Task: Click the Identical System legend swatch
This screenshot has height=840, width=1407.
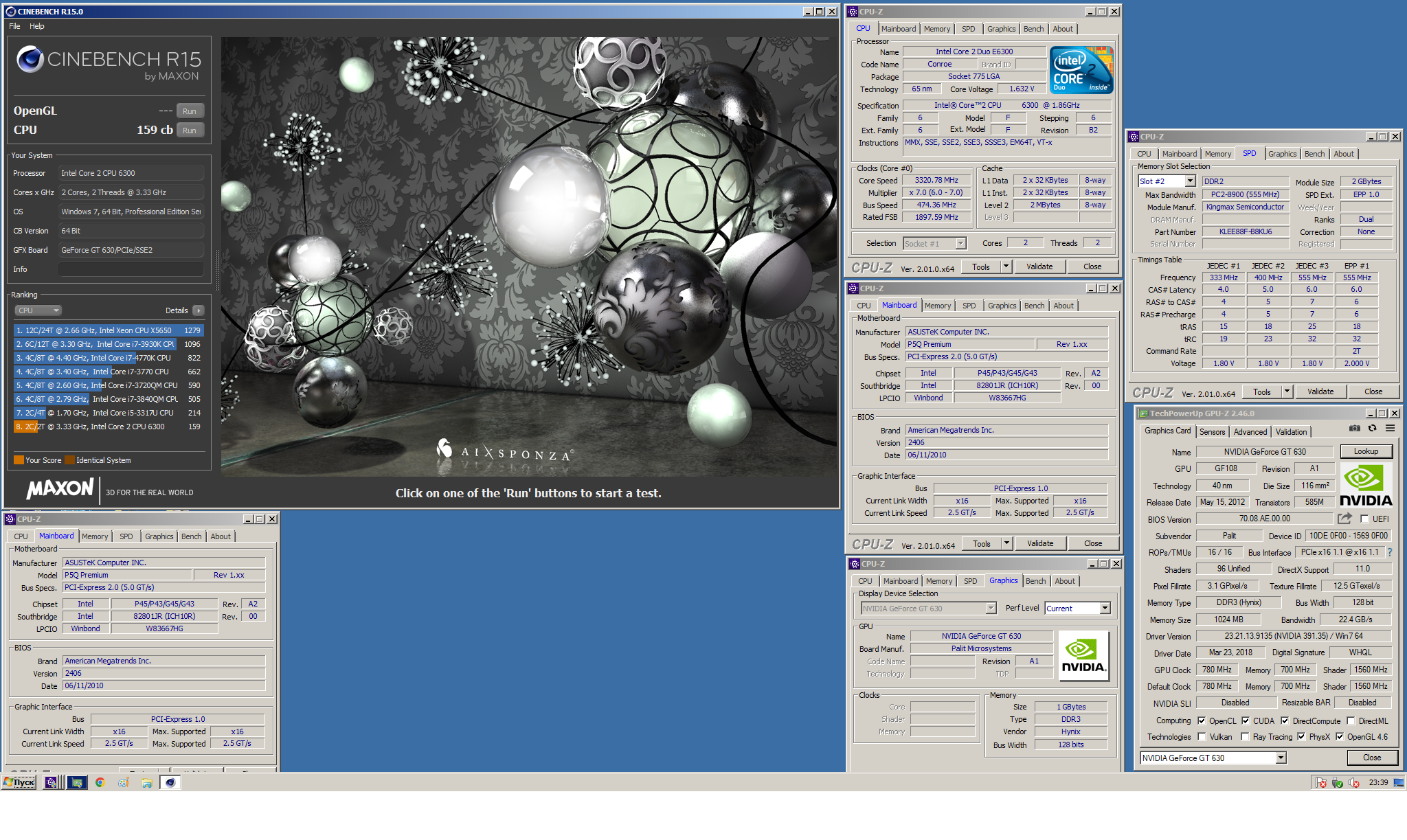Action: click(69, 460)
